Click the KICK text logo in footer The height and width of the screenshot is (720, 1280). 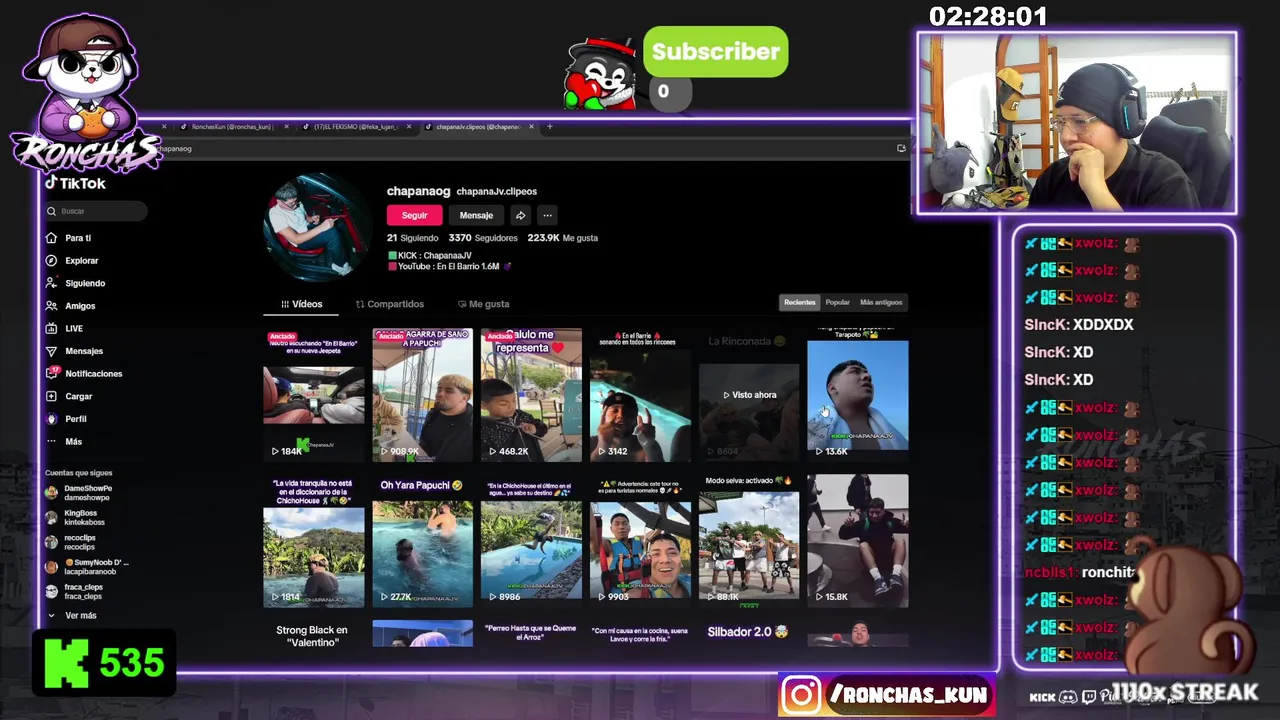pyautogui.click(x=1042, y=697)
